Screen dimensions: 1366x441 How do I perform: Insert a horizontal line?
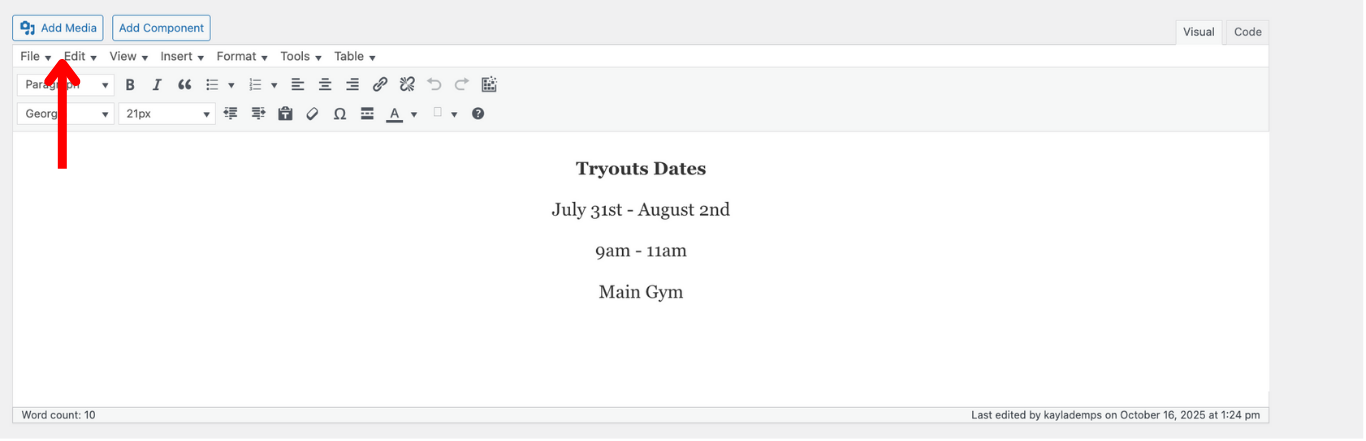367,114
